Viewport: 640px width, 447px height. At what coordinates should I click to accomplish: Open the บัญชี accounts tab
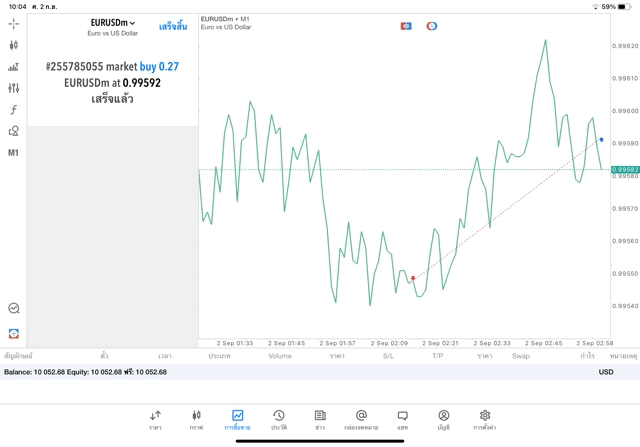click(x=444, y=420)
